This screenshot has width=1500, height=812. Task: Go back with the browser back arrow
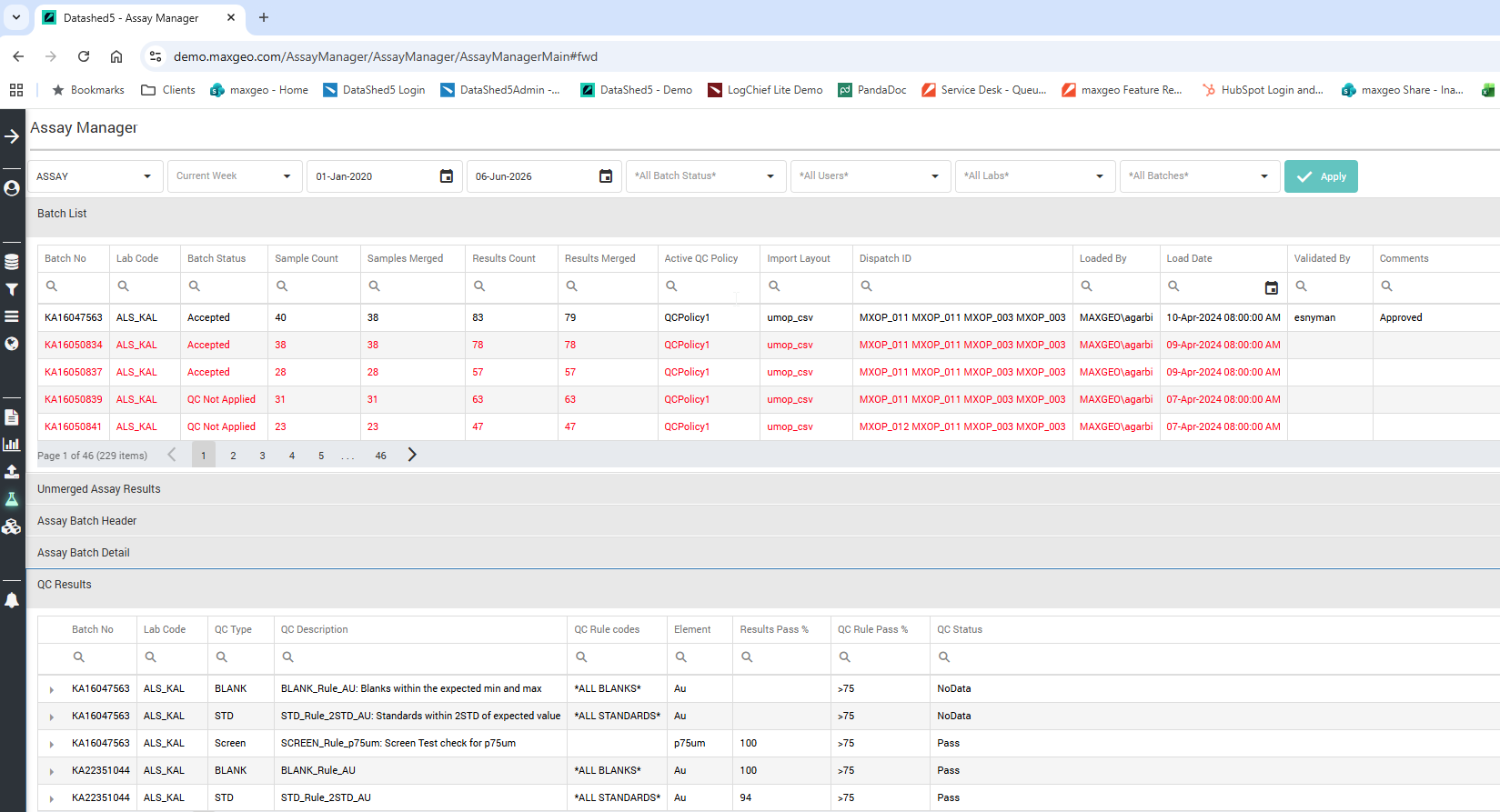18,56
